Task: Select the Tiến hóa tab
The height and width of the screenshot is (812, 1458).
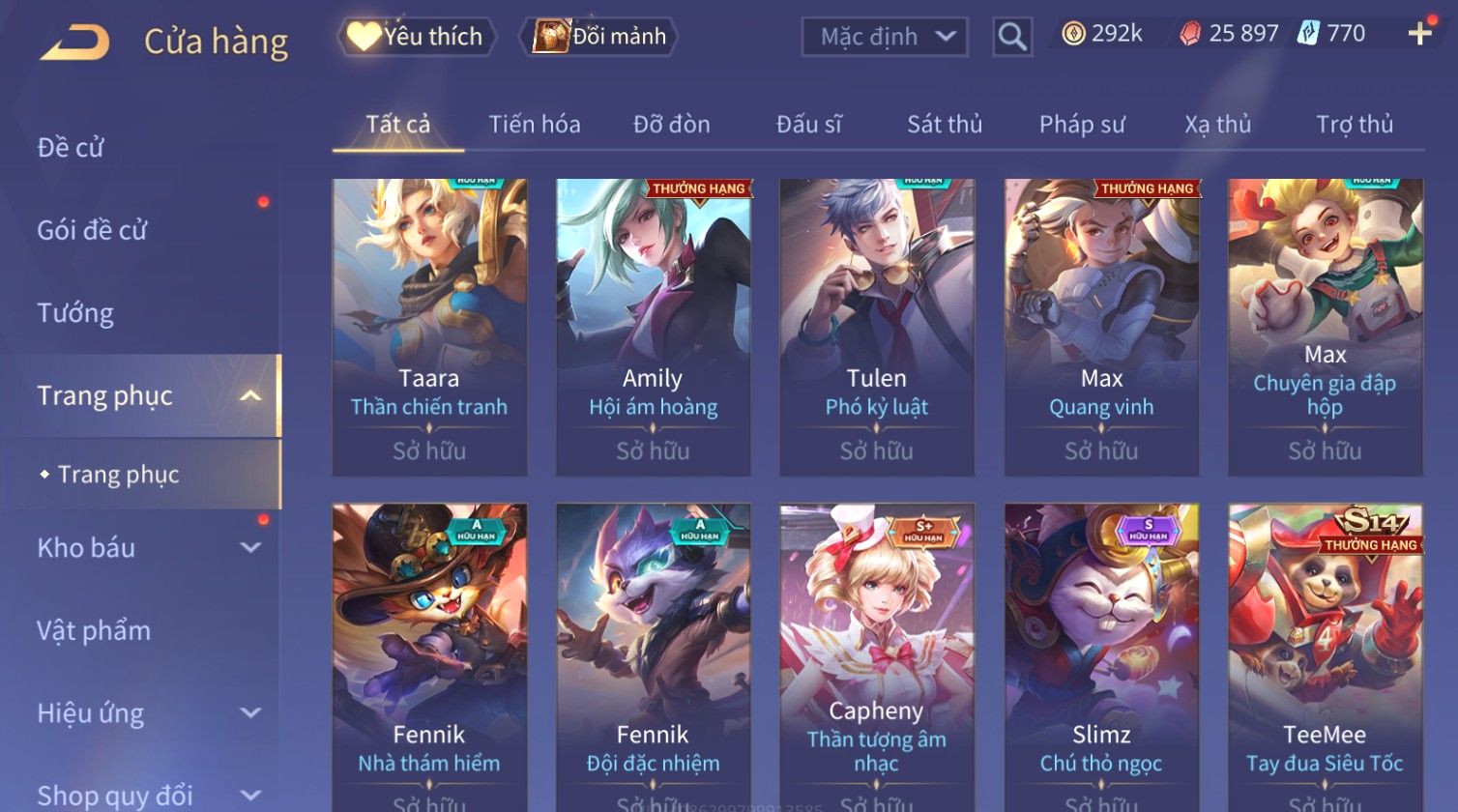Action: pos(535,124)
